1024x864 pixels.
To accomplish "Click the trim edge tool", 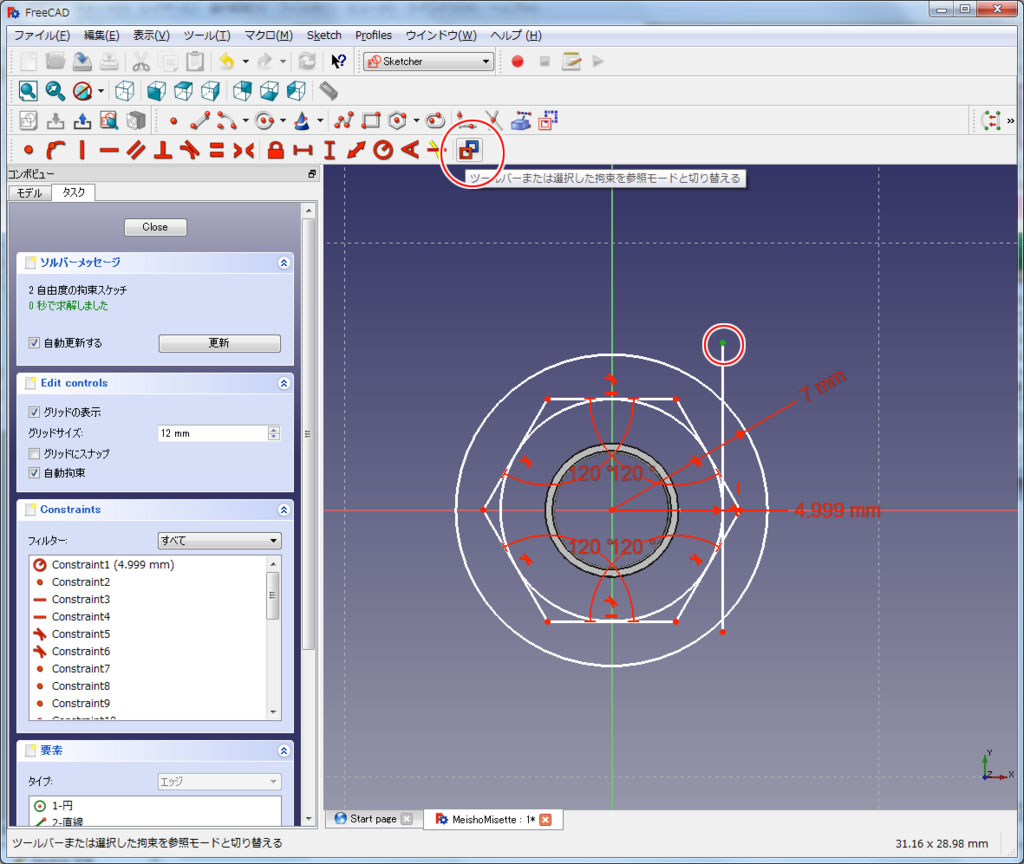I will tap(492, 121).
